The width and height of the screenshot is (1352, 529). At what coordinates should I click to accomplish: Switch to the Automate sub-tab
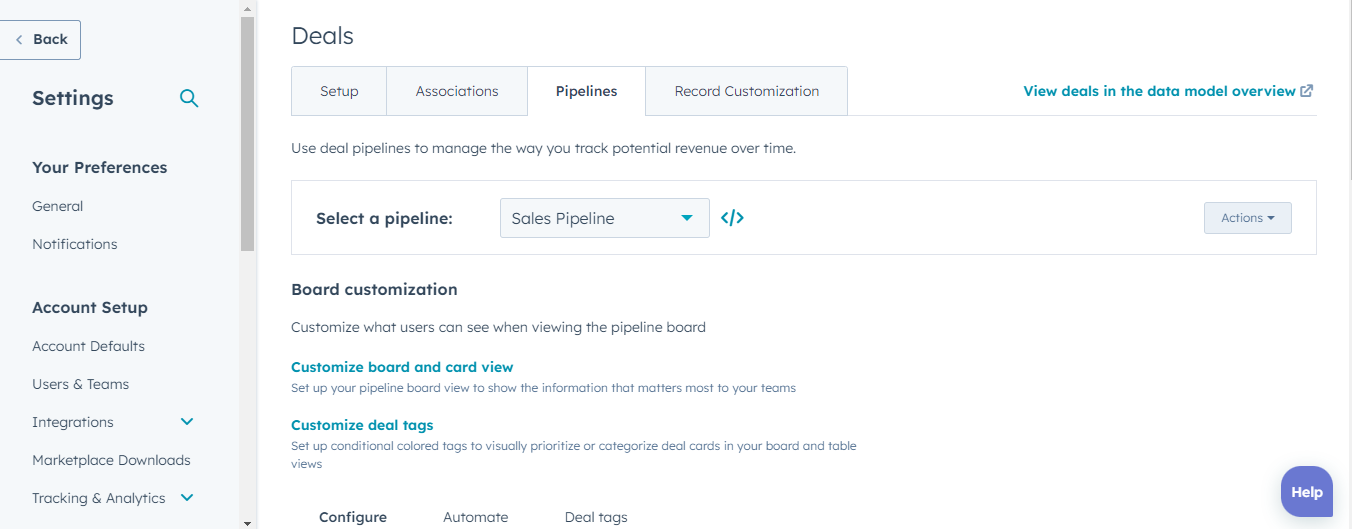(x=476, y=517)
